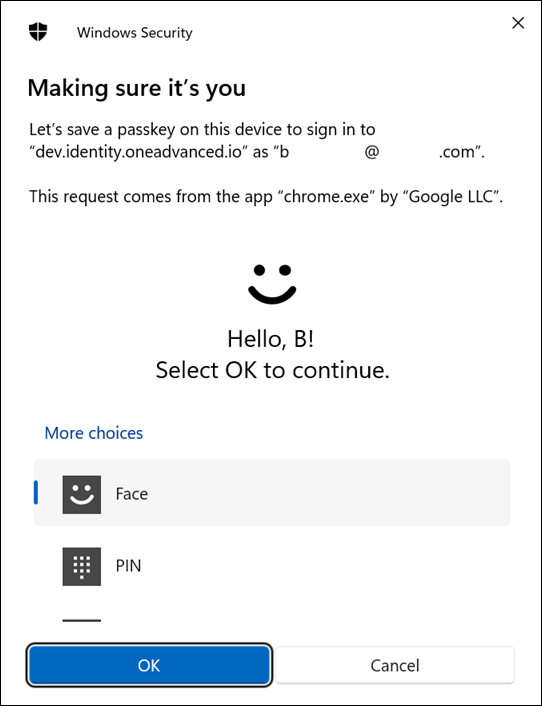
Task: Click the "Making sure it's you" heading
Action: [136, 88]
